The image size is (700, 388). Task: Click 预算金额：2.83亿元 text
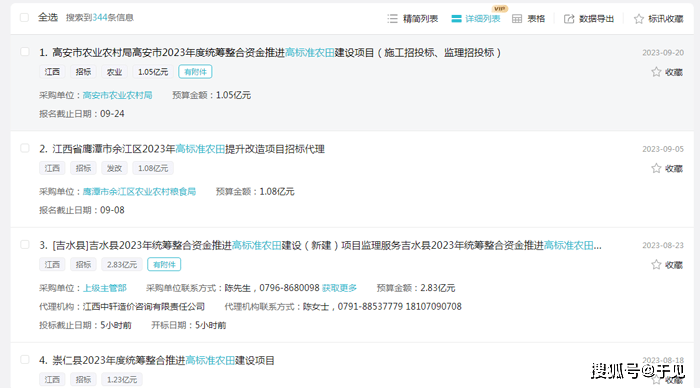(x=416, y=288)
